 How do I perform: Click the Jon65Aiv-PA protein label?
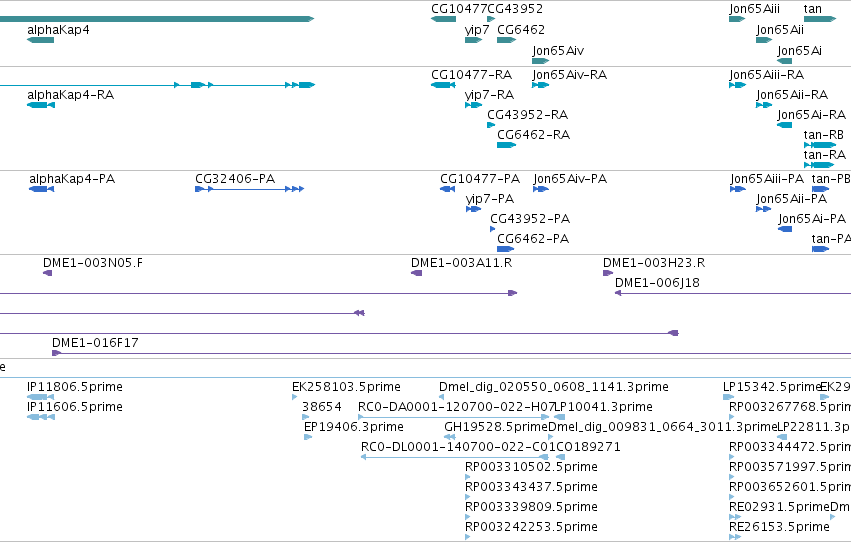pos(570,179)
